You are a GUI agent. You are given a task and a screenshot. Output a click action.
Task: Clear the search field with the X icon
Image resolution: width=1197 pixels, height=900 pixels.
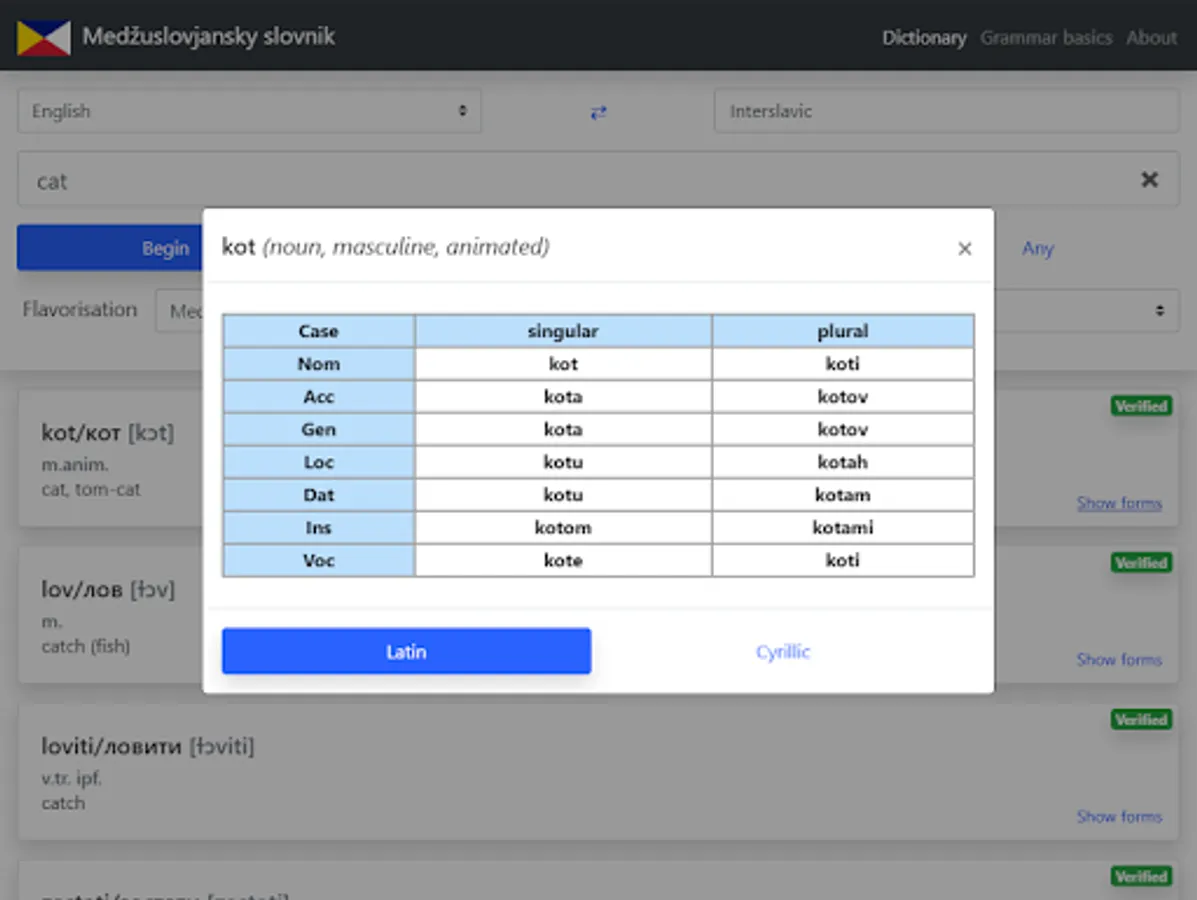(x=1149, y=179)
